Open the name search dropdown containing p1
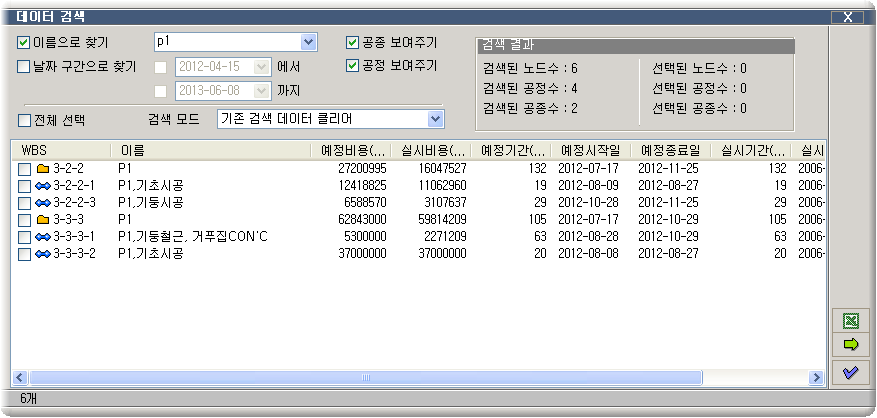Screen dimensions: 877x418 (308, 42)
